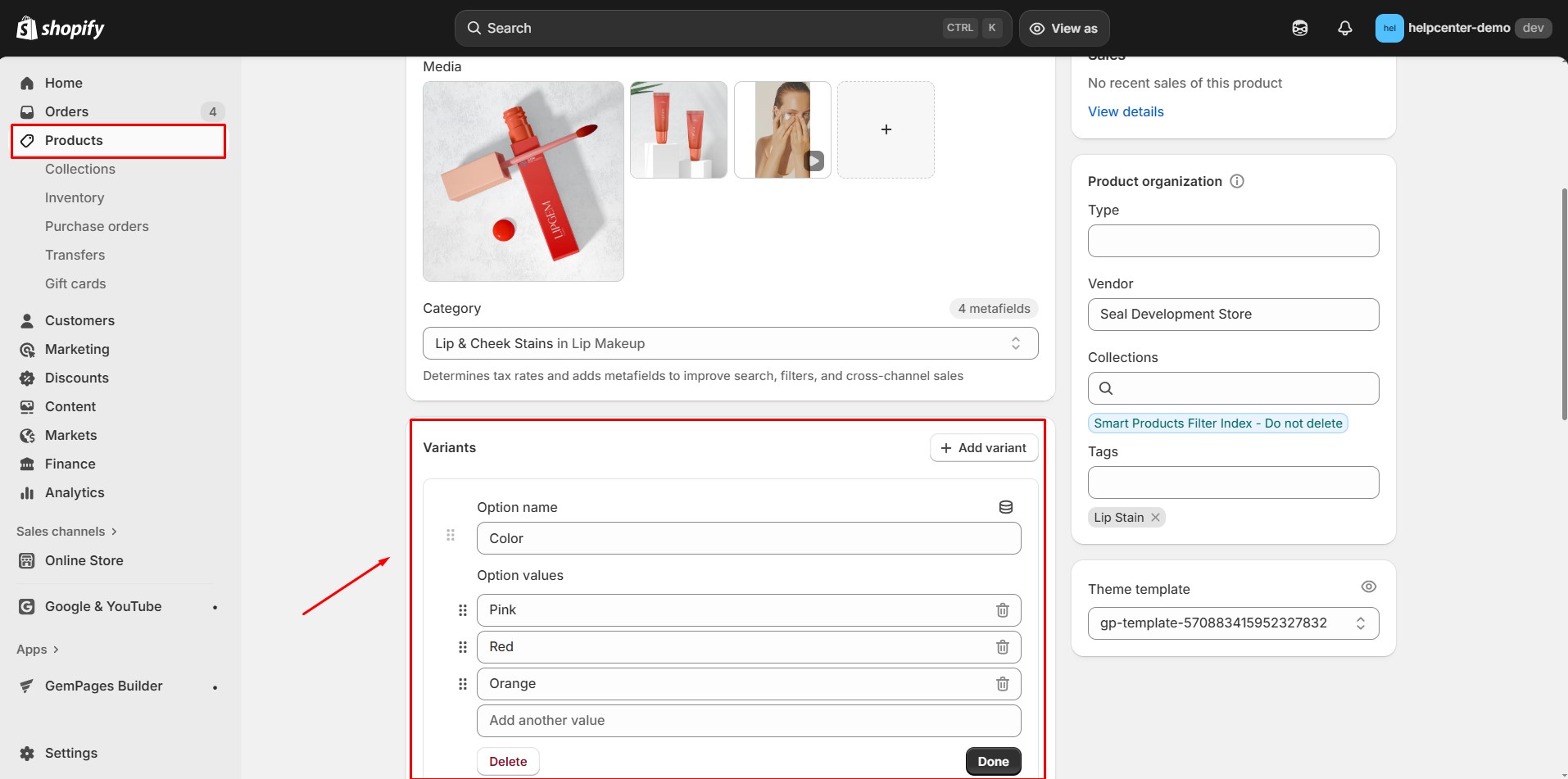Click the add media plus tile

coord(886,129)
